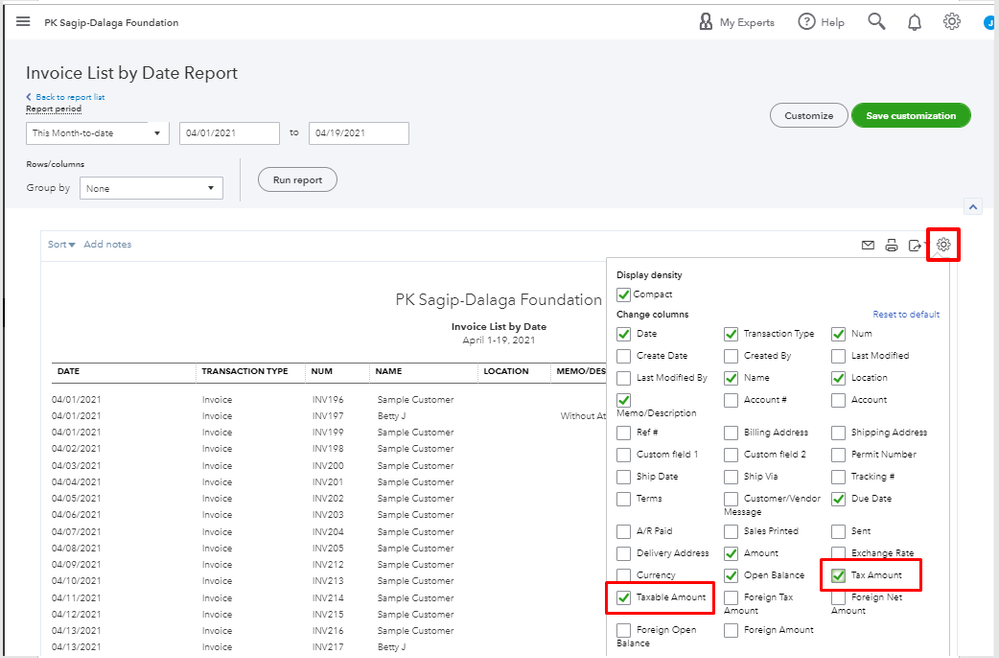The height and width of the screenshot is (658, 999).
Task: Open the notifications bell
Action: (914, 22)
